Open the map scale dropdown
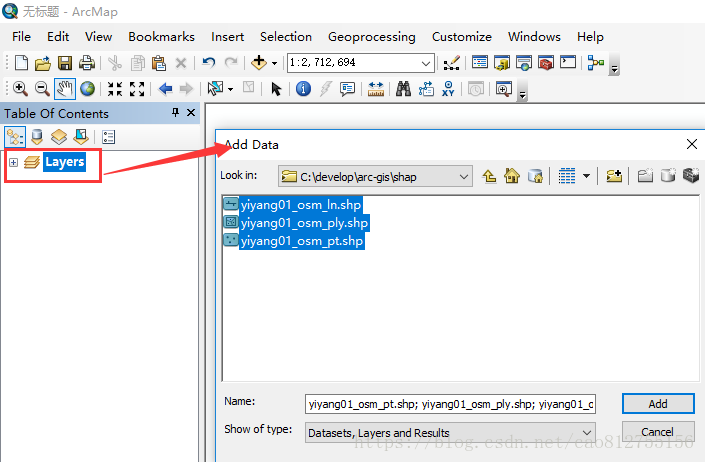The width and height of the screenshot is (705, 462). coord(426,63)
